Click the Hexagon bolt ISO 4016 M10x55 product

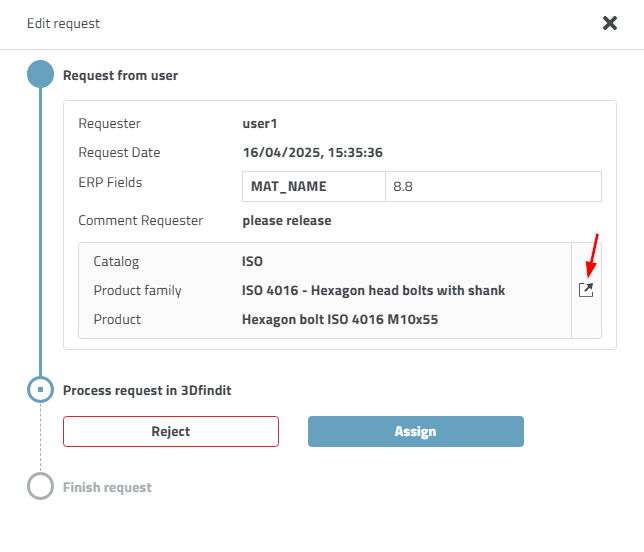point(340,320)
